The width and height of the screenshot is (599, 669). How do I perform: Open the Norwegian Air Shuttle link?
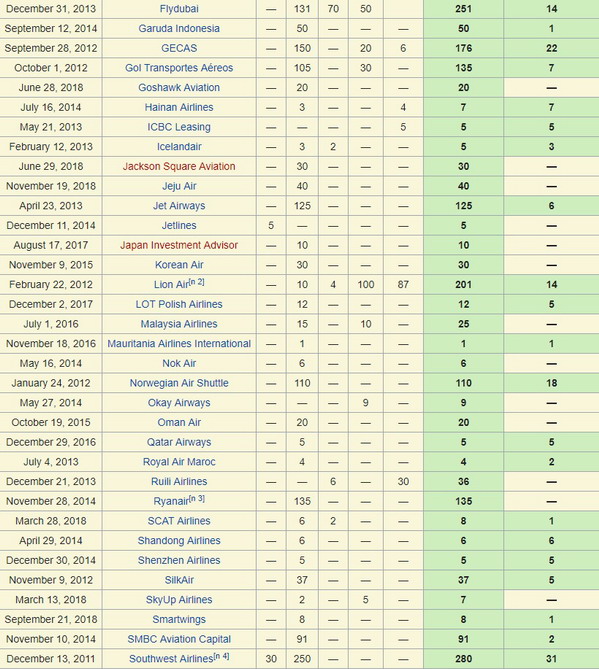point(179,383)
